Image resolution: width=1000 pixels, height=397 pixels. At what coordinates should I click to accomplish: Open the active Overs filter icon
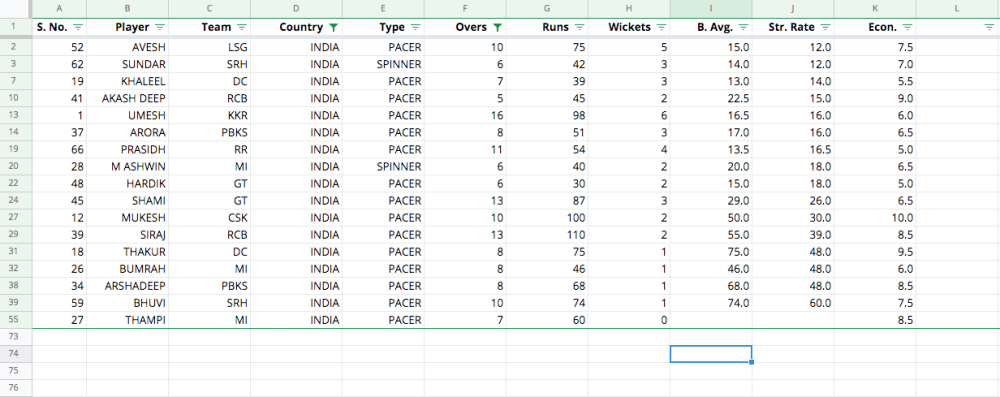pyautogui.click(x=497, y=27)
